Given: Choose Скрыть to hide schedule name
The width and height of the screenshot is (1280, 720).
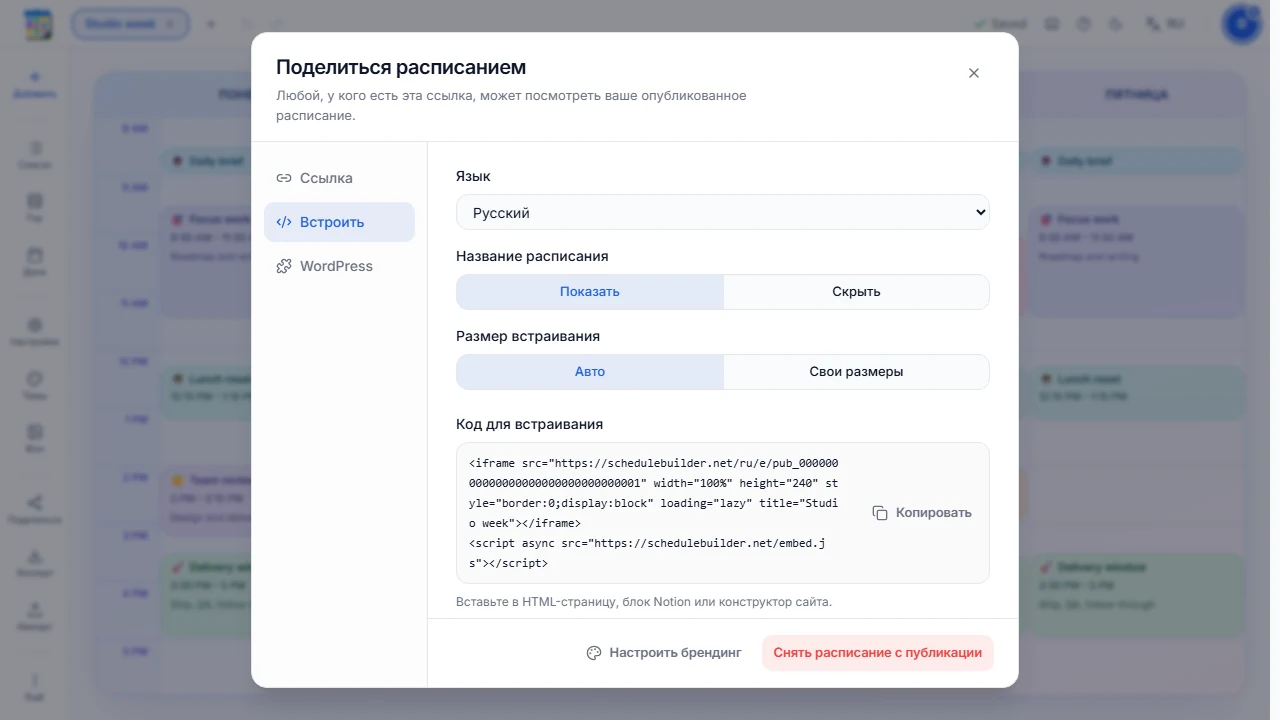Looking at the screenshot, I should coord(856,292).
